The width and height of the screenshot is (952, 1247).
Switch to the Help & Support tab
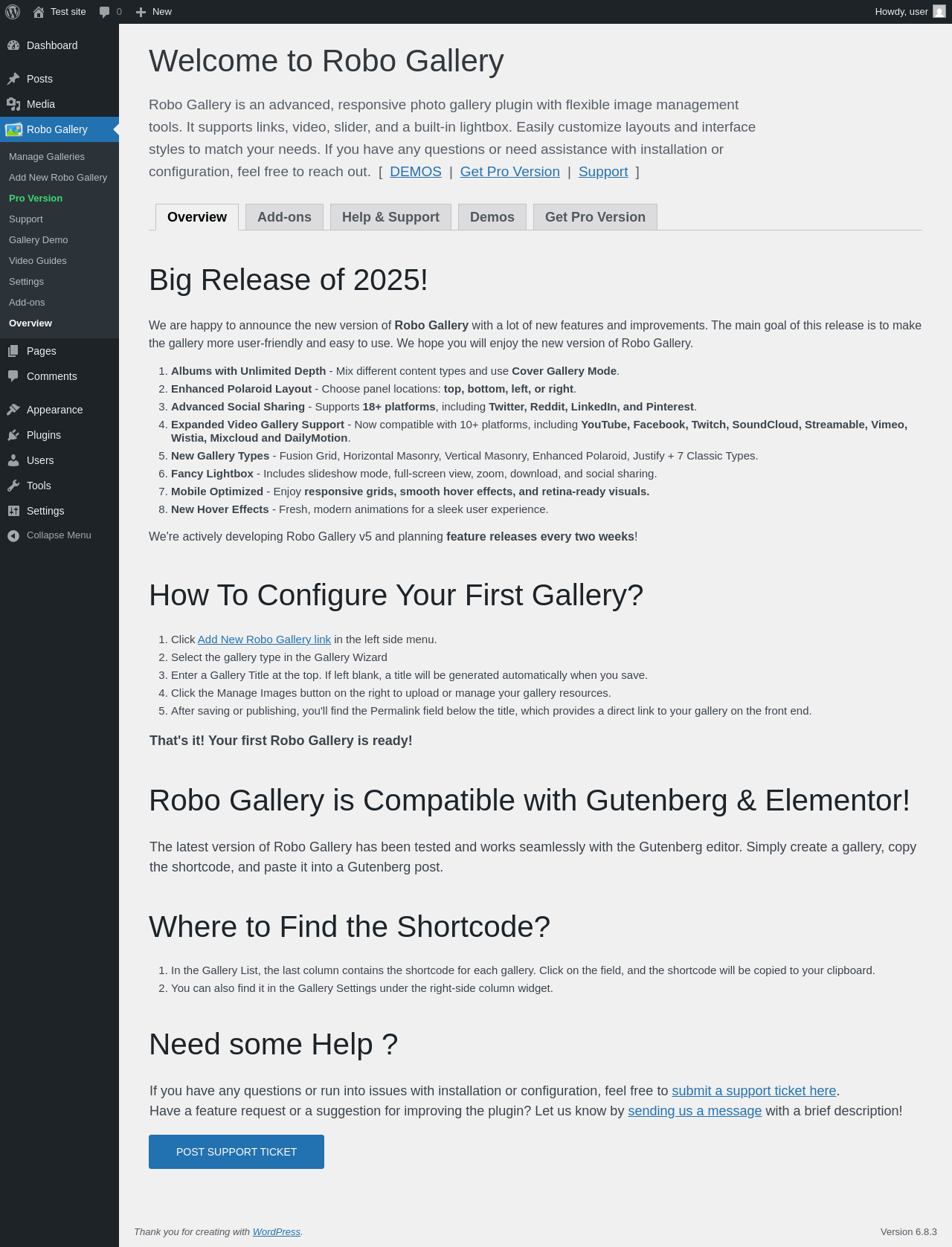(x=390, y=217)
